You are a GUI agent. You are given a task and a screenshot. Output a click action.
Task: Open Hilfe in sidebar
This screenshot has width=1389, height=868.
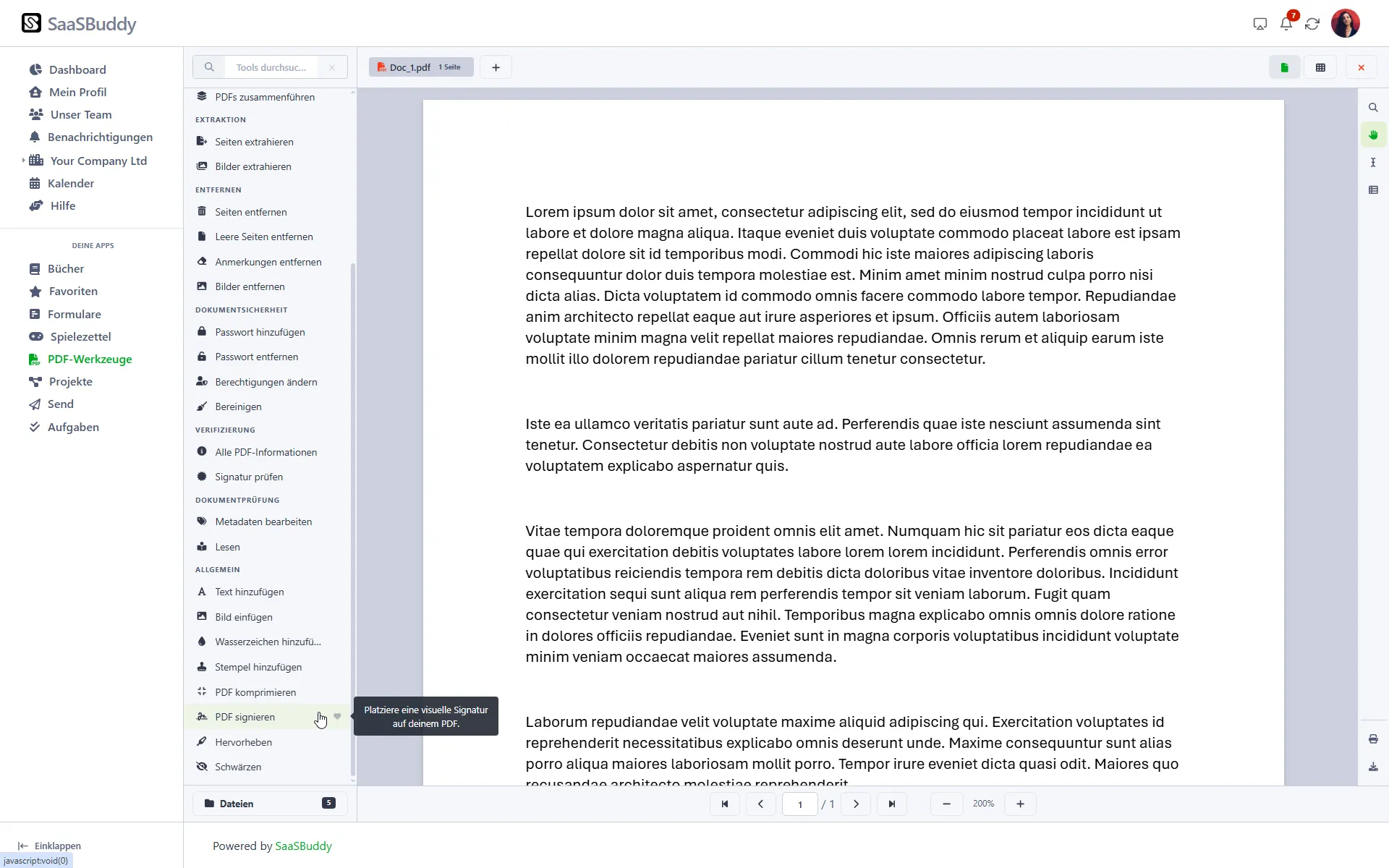pos(52,205)
